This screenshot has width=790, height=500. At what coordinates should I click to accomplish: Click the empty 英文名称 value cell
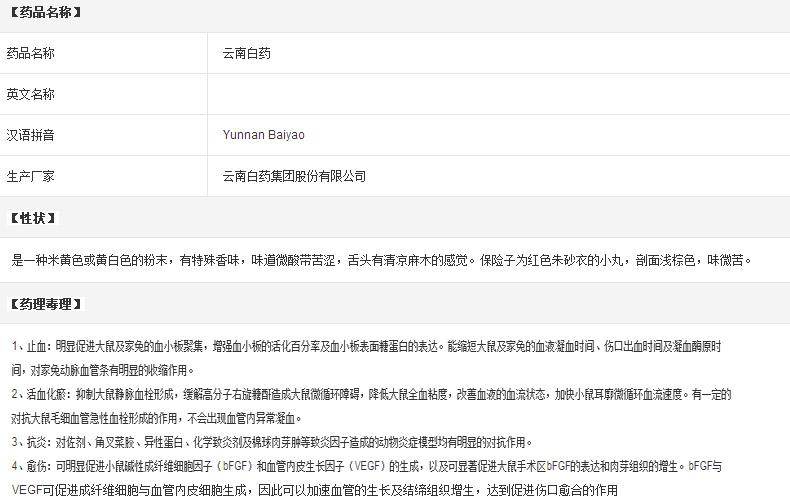(499, 94)
